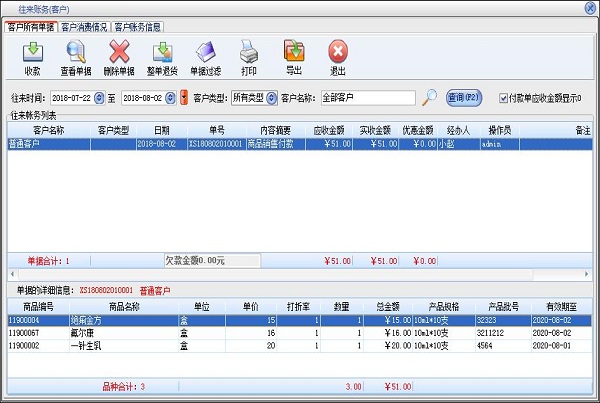
Task: Click the 导出 export icon
Action: 294,56
